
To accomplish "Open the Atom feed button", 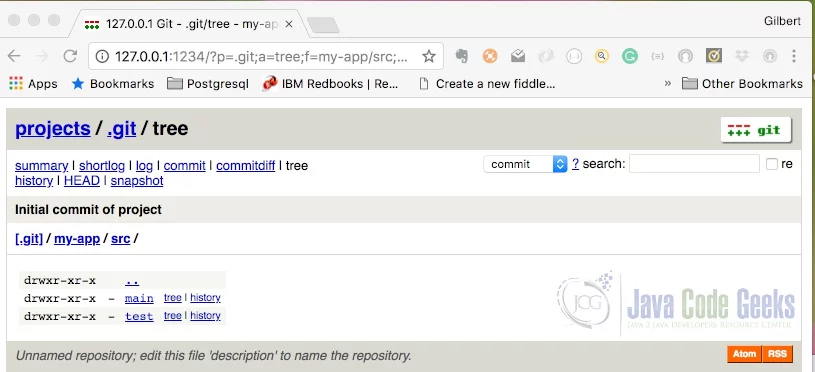I will (744, 354).
